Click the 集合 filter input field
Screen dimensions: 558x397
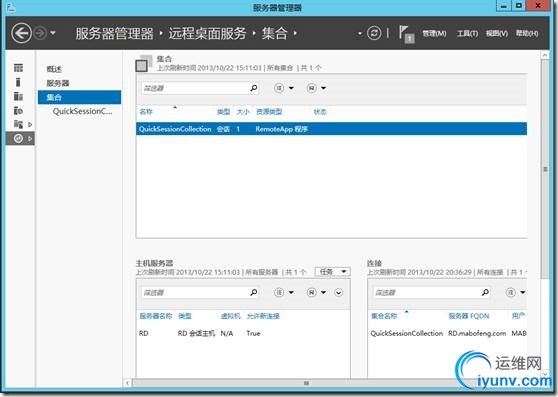click(x=195, y=88)
